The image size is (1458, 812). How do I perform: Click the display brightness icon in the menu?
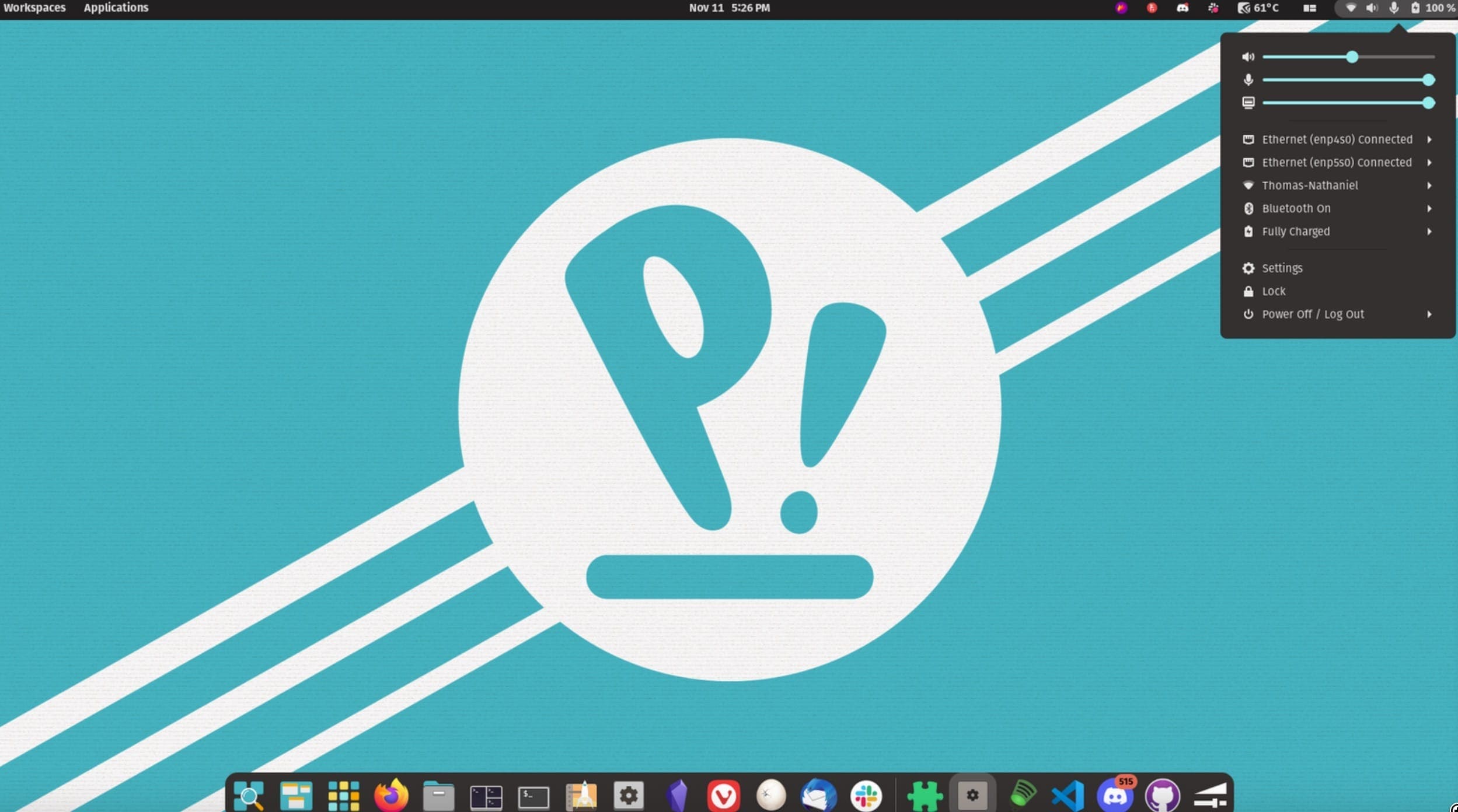tap(1248, 103)
